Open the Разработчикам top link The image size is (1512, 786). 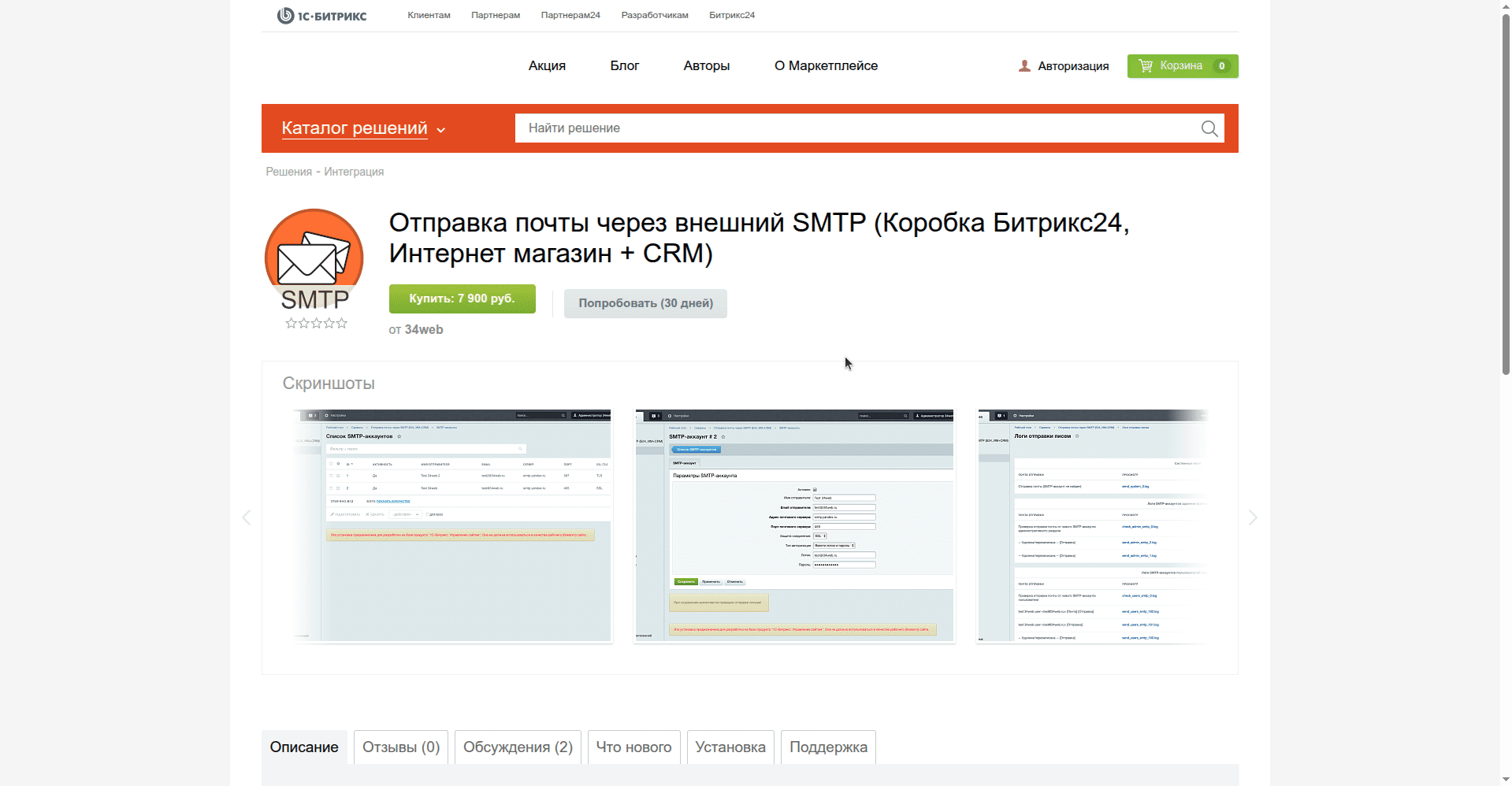tap(655, 15)
